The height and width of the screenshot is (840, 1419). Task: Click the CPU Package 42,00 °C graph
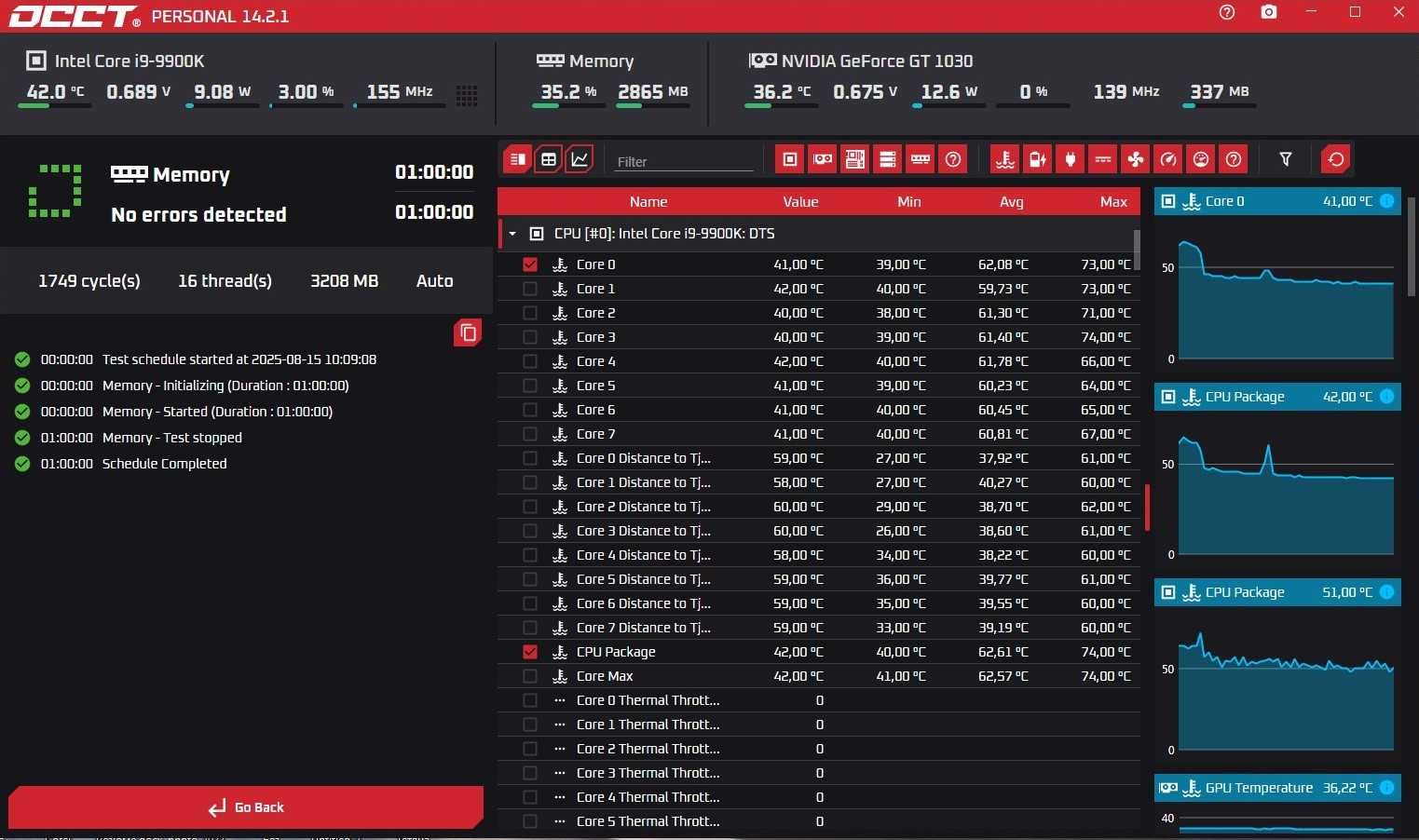(x=1286, y=494)
